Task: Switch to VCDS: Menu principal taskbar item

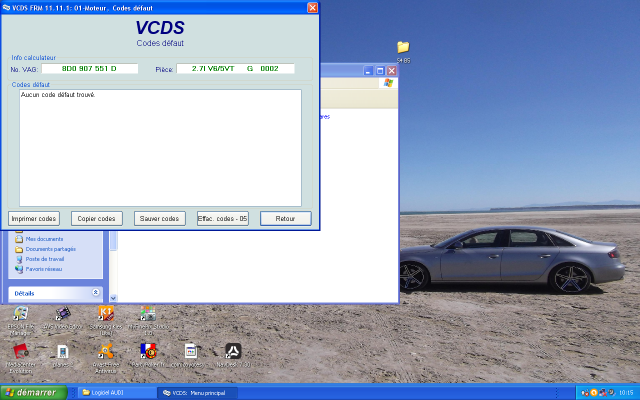Action: pyautogui.click(x=198, y=393)
